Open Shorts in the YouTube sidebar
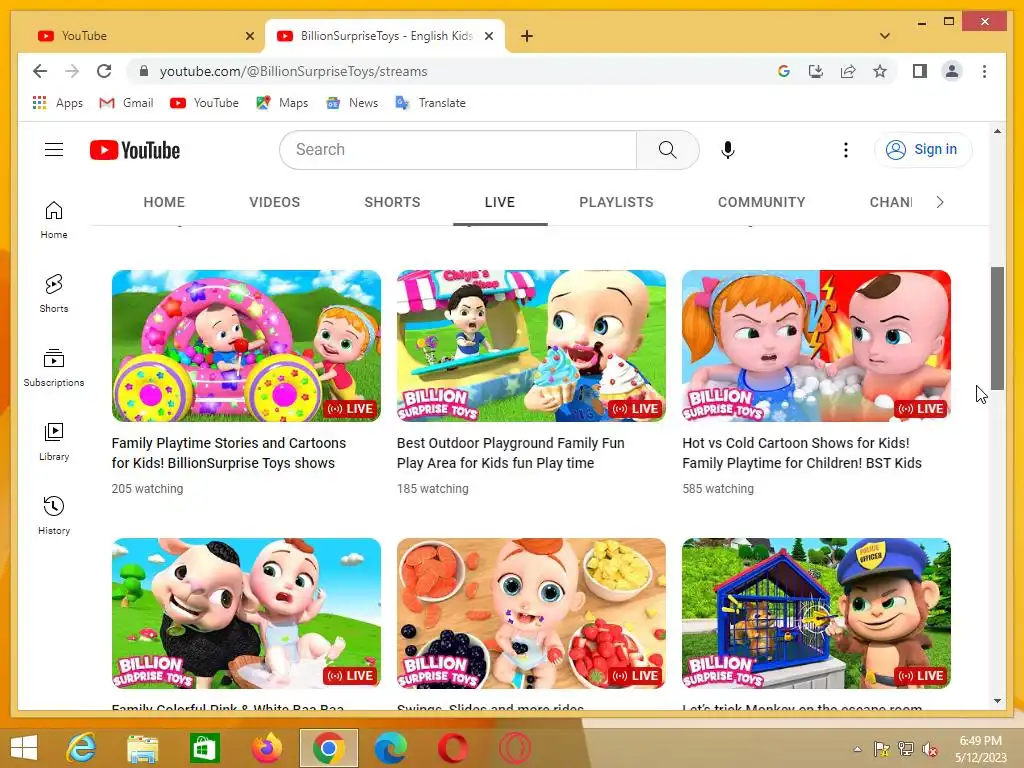This screenshot has width=1024, height=768. click(x=54, y=294)
